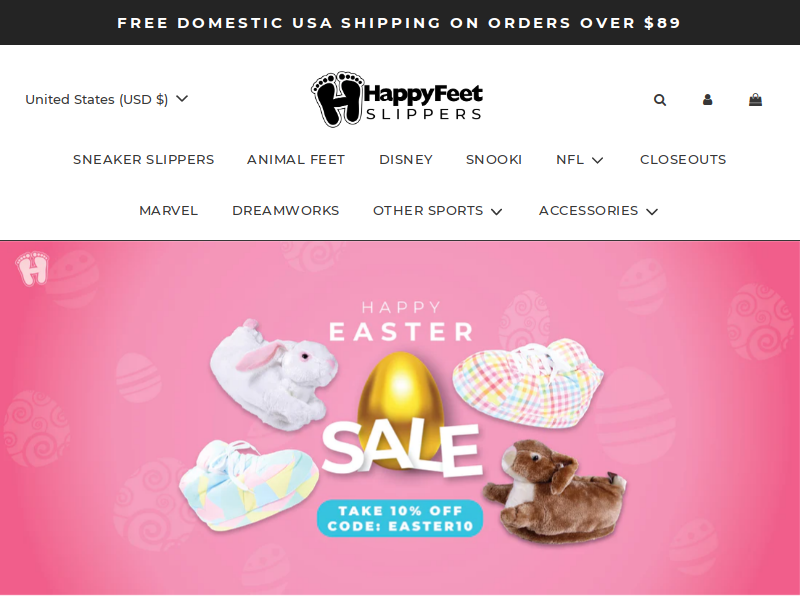
Task: Click the HappyFeet Slippers header logo
Action: 397,99
